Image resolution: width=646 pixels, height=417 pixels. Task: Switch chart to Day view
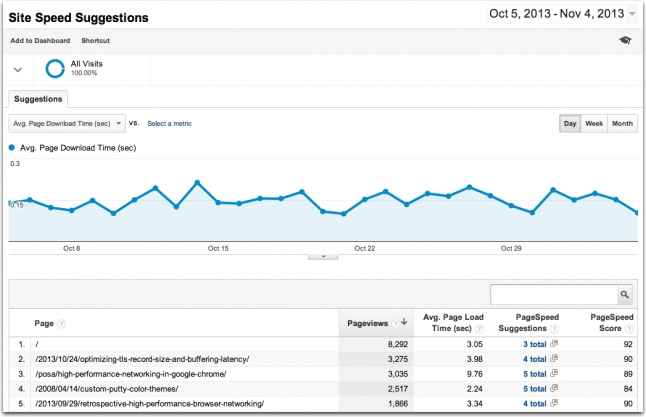(570, 124)
